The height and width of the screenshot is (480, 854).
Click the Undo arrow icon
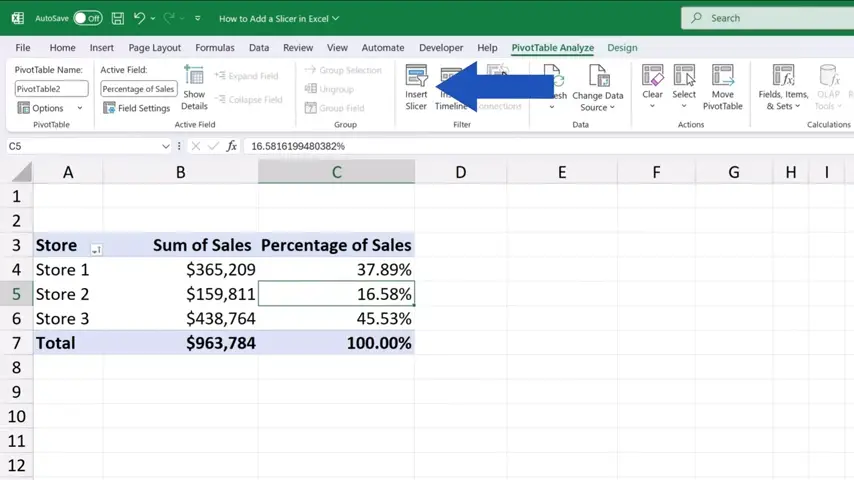coord(140,18)
